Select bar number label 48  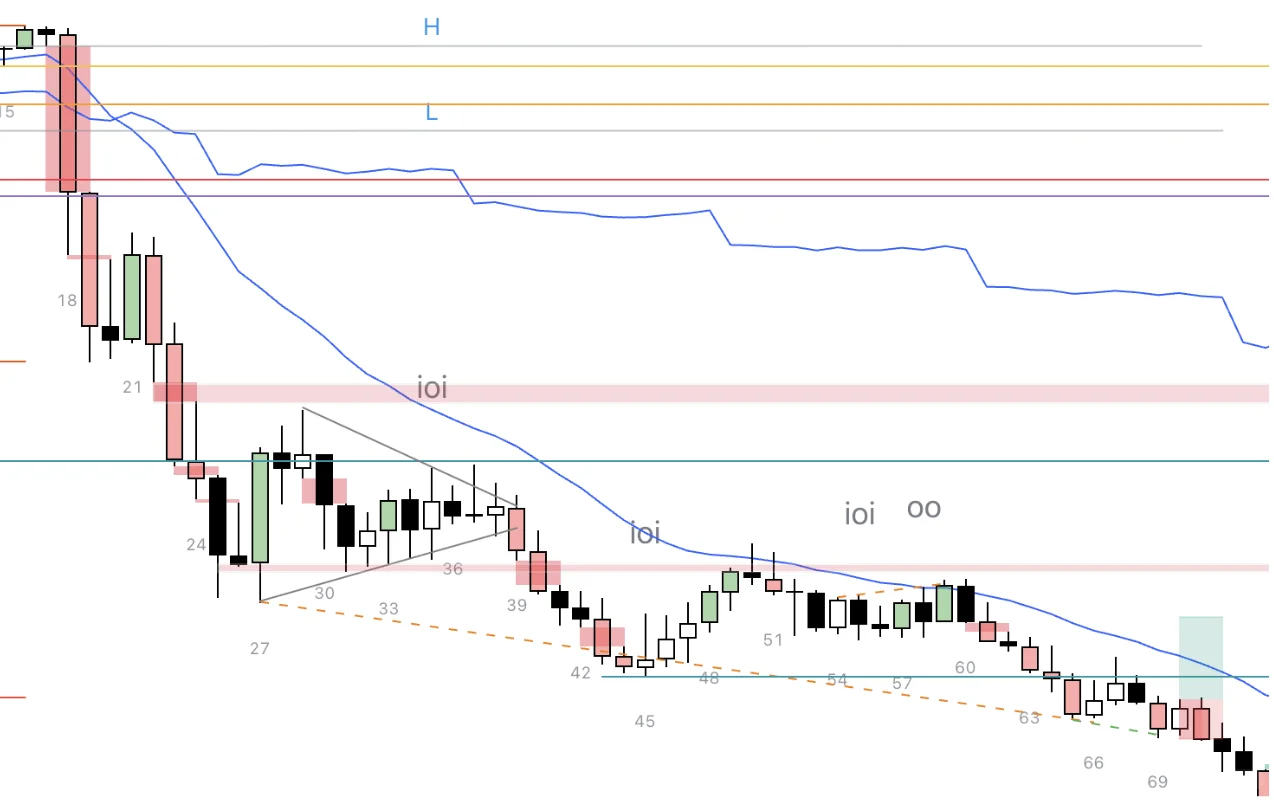709,678
